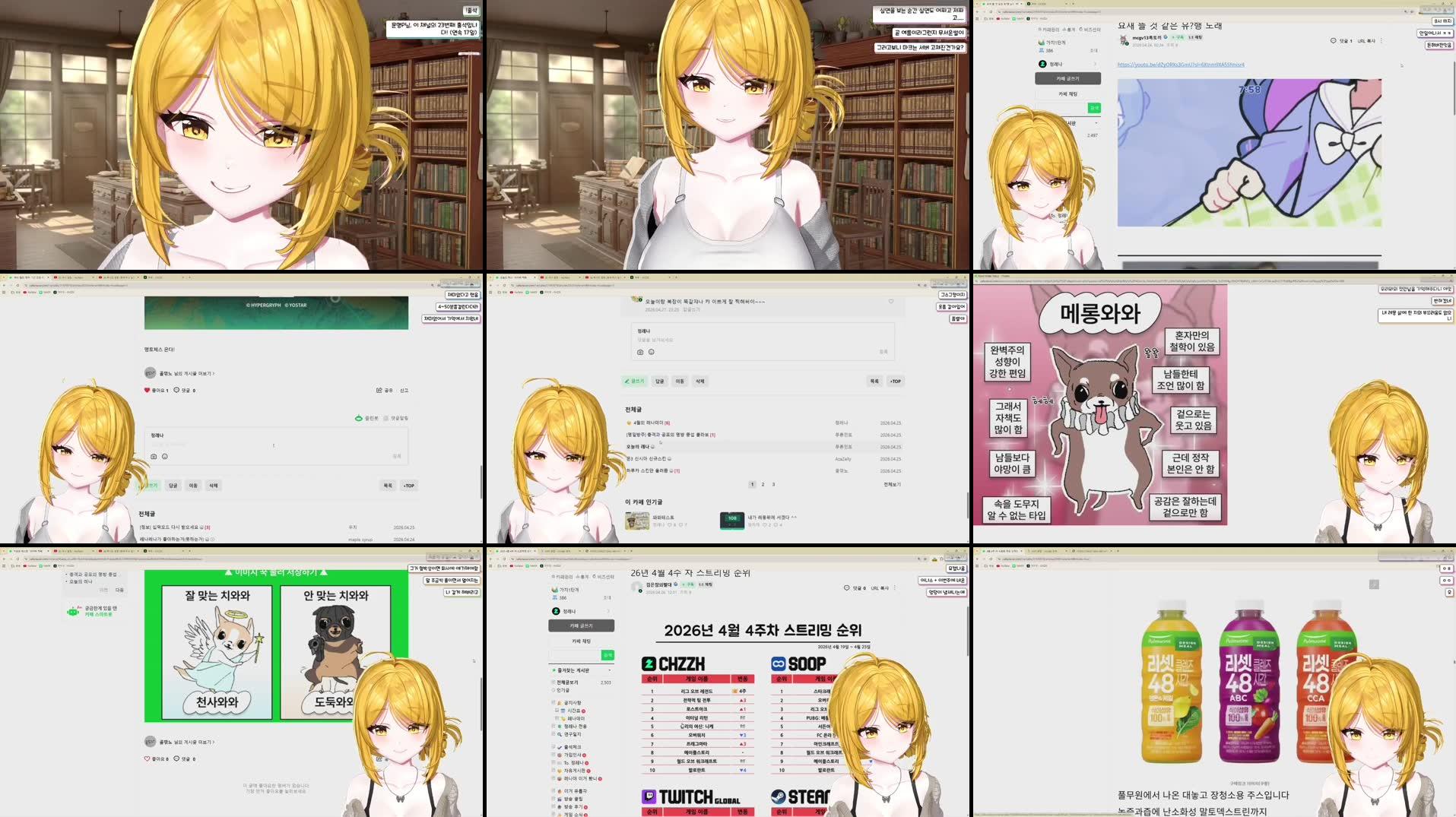Screen dimensions: 1456x817
Task: Click emoji icon in comment box above 글쓰기 button
Action: 652,352
